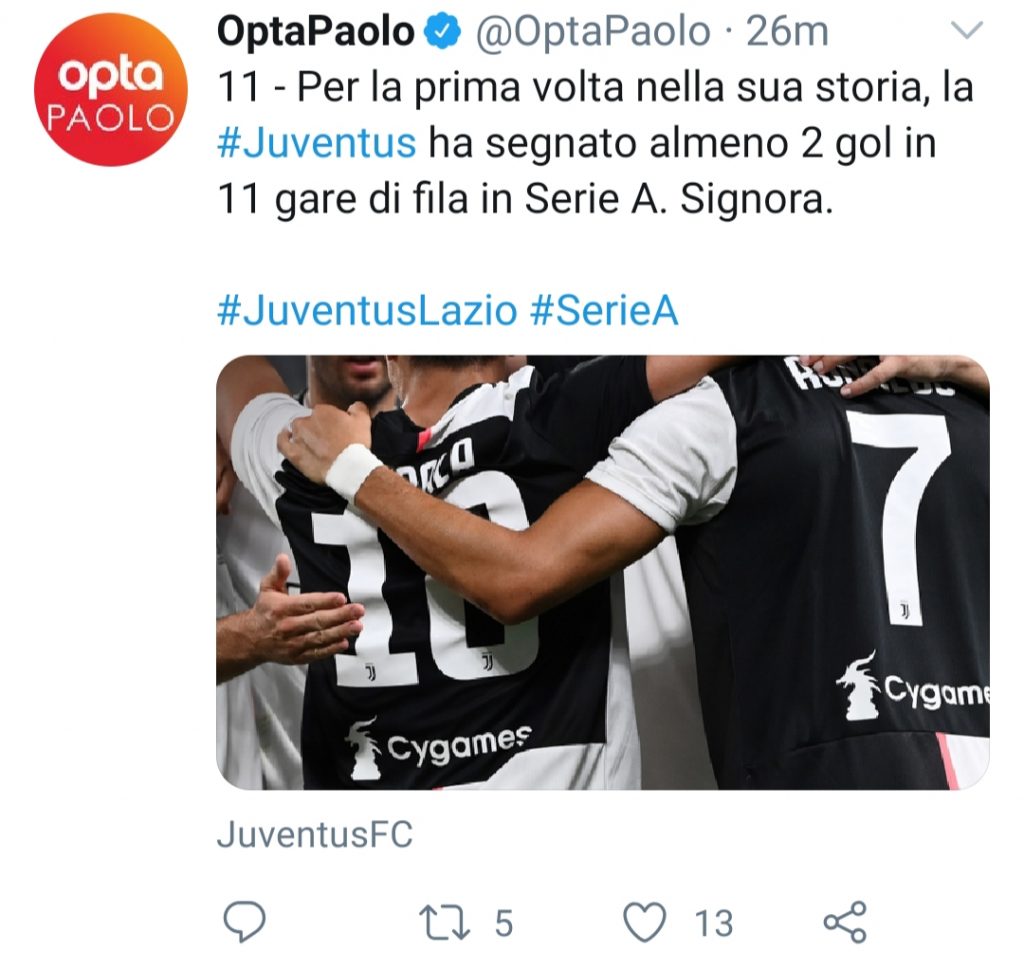Screen dimensions: 1024x969
Task: Like the tweet with the heart icon
Action: (644, 921)
